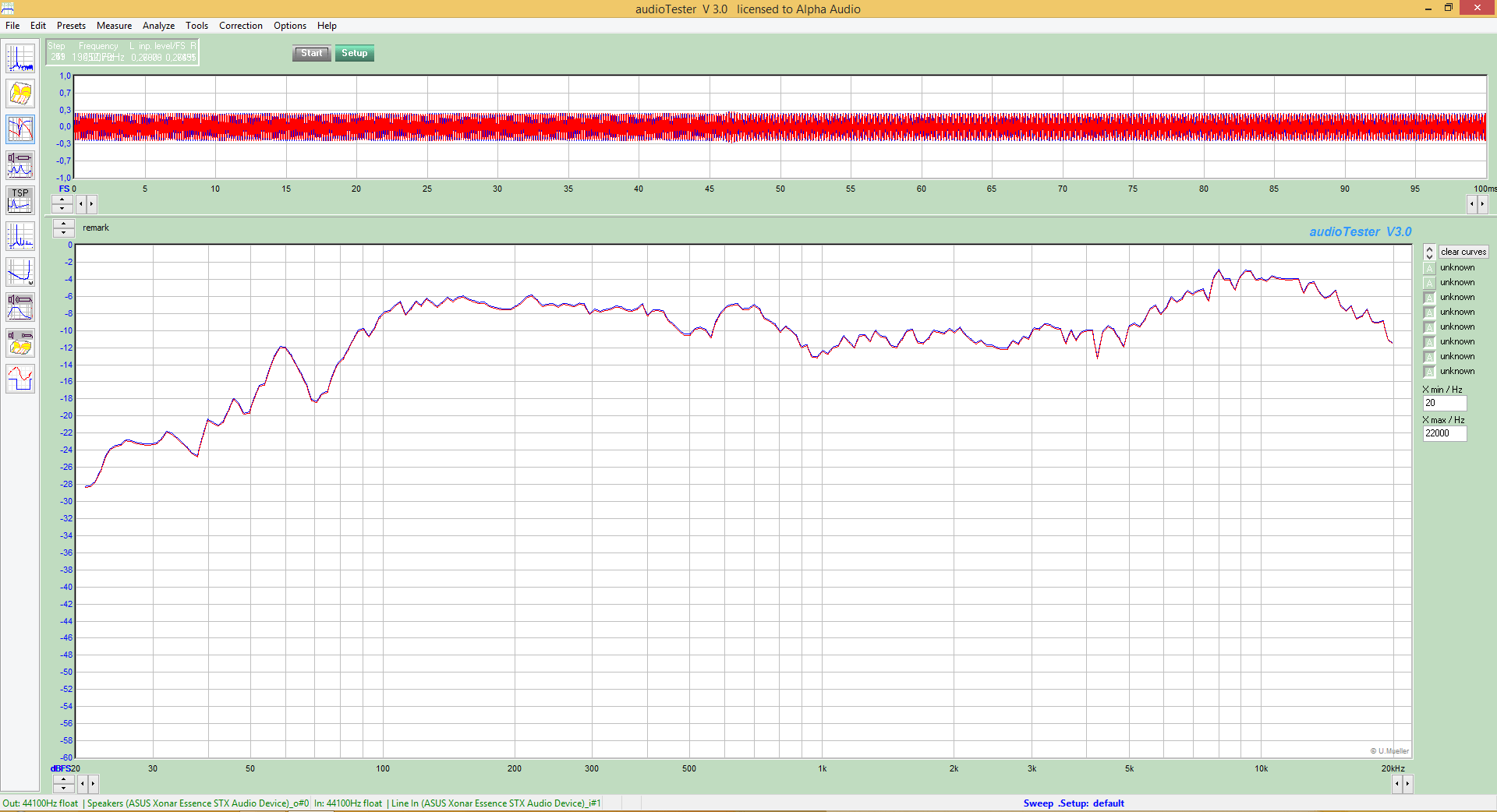The width and height of the screenshot is (1497, 812).
Task: Shift top waveform left with left-end arrow
Action: (81, 204)
